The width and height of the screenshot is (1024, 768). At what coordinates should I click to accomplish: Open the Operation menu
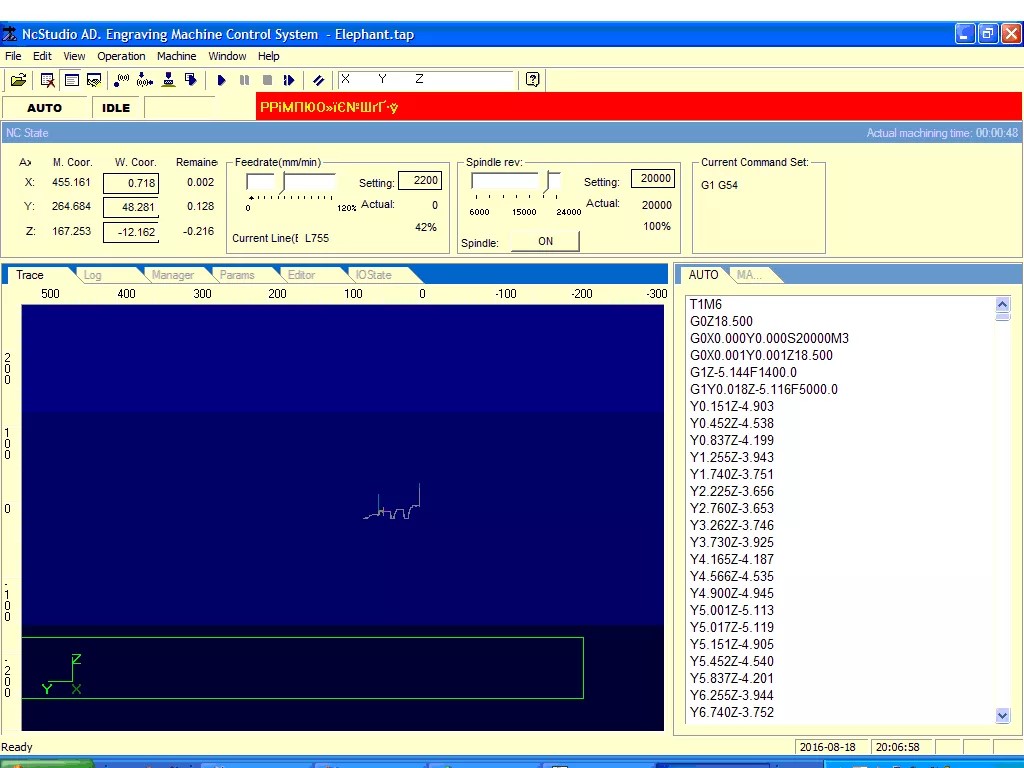(121, 56)
